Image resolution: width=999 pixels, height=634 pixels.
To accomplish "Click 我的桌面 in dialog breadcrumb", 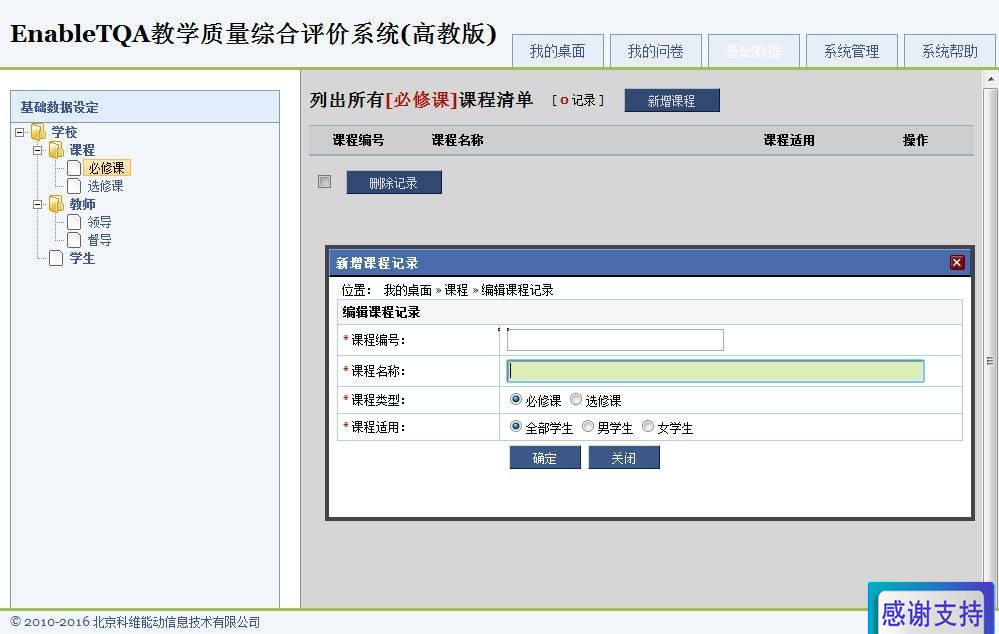I will click(x=408, y=290).
